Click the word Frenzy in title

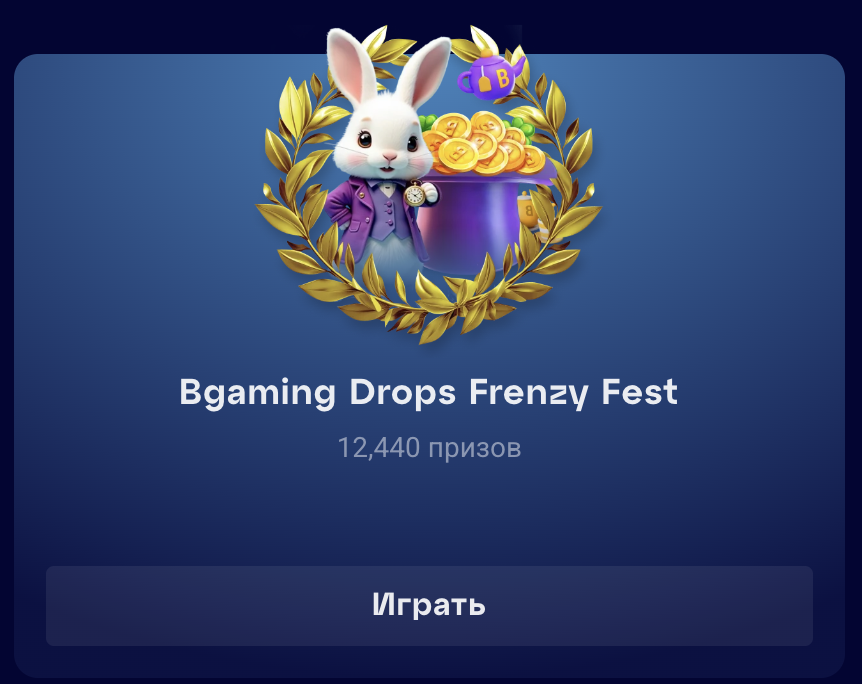pyautogui.click(x=529, y=393)
